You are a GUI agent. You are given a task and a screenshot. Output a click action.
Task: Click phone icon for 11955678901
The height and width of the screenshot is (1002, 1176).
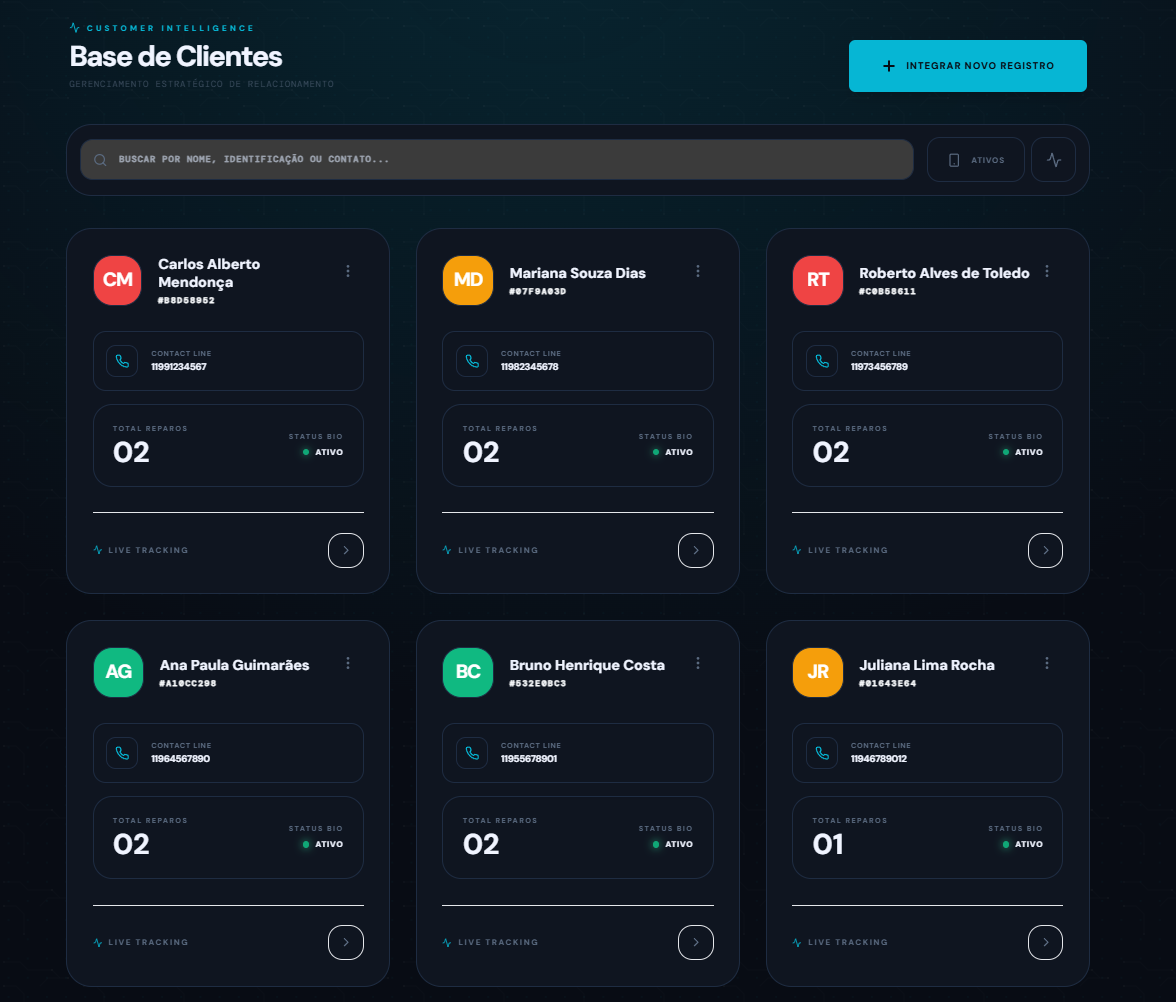click(472, 753)
